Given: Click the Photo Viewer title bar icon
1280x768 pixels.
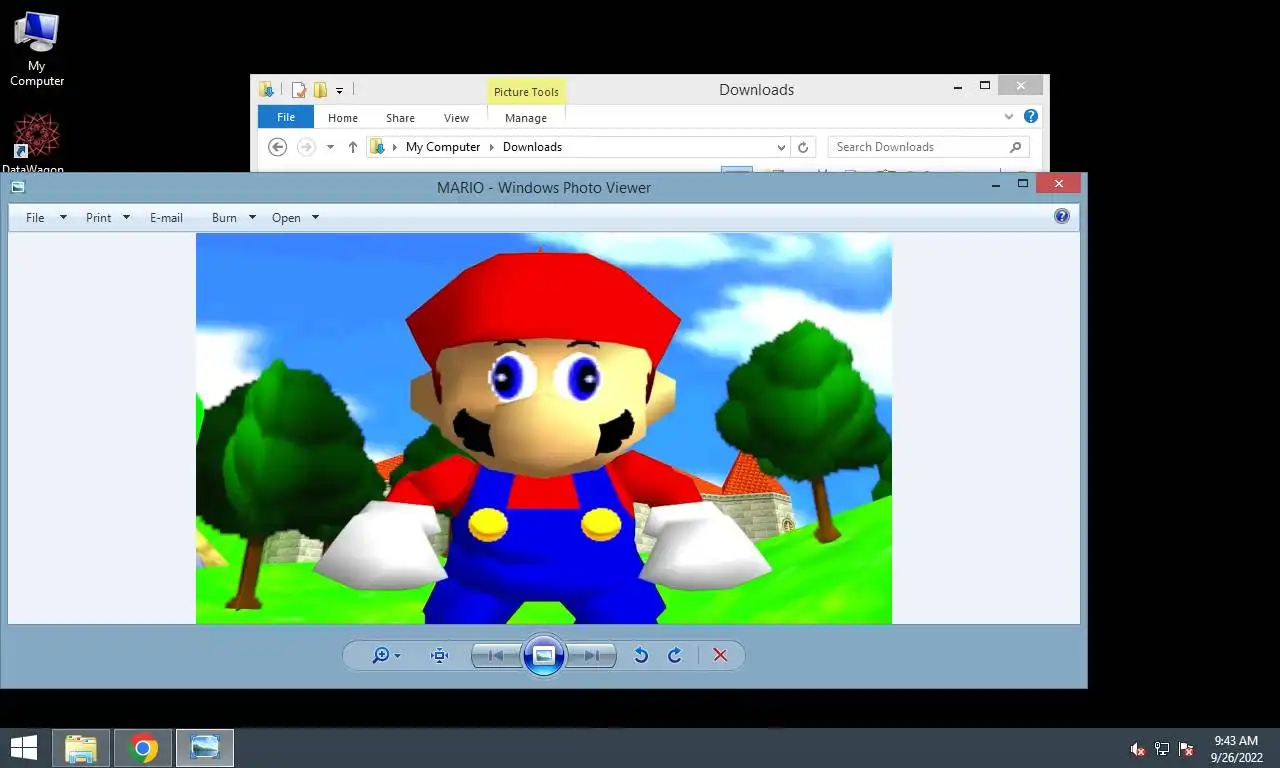Looking at the screenshot, I should click(x=18, y=187).
